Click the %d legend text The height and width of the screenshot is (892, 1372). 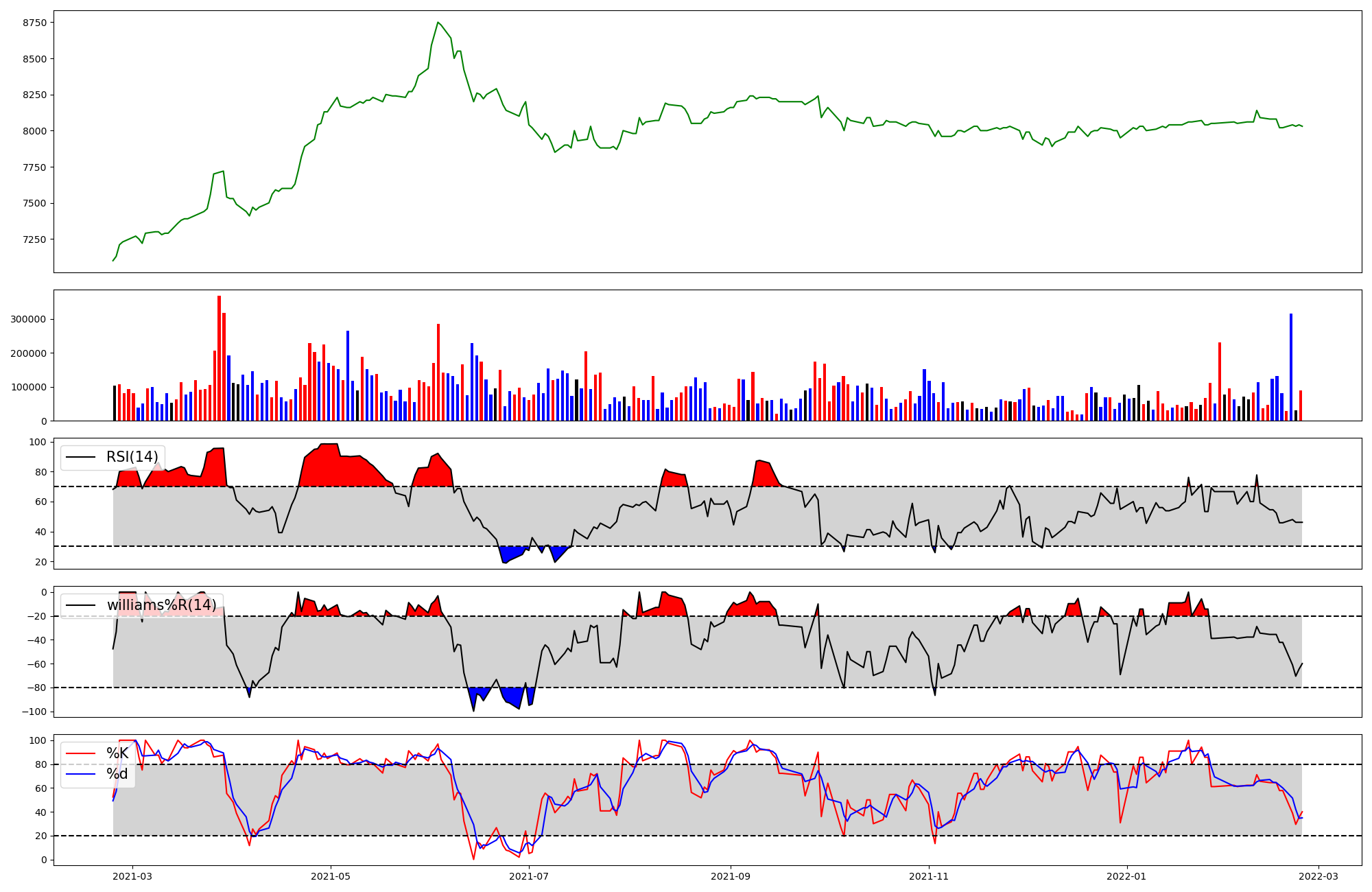(117, 774)
